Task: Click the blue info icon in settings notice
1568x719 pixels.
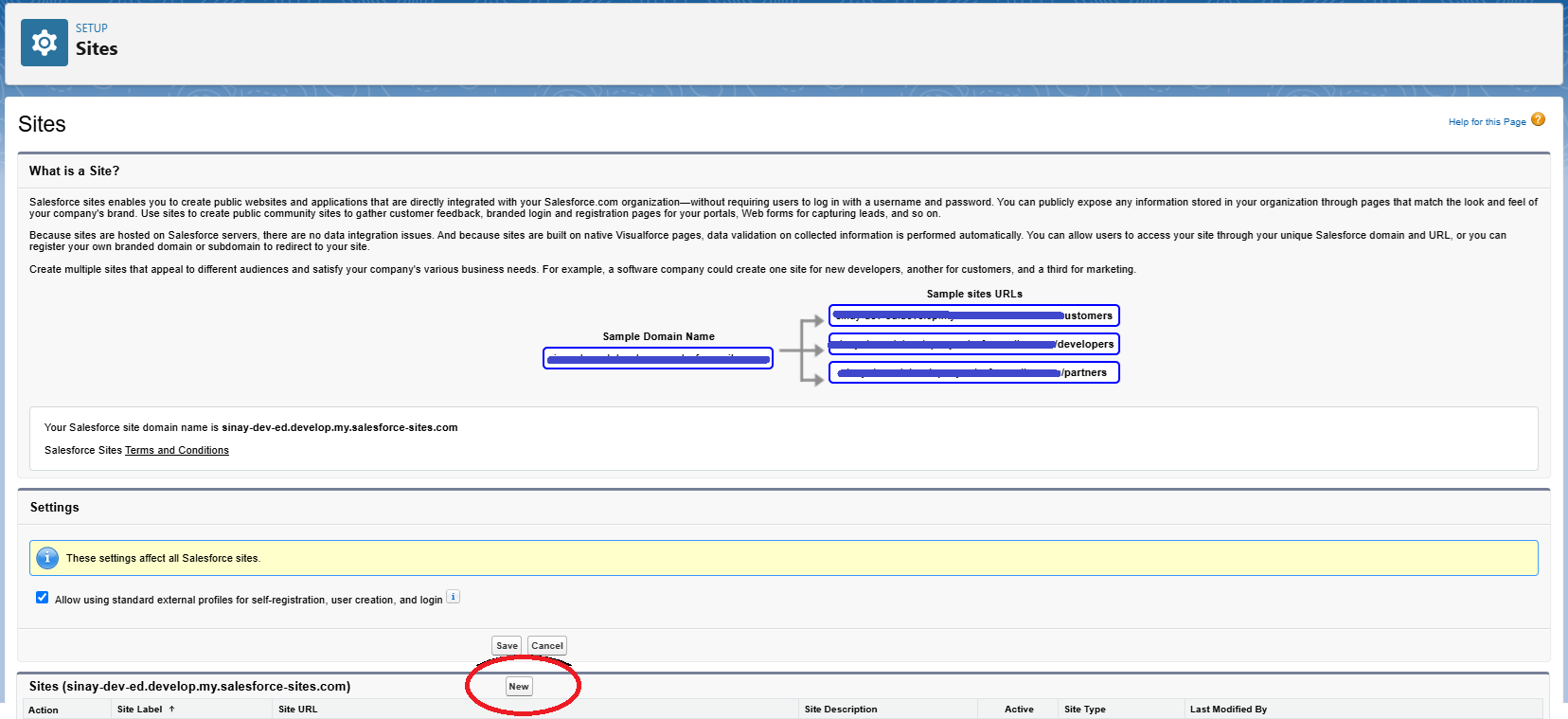Action: tap(47, 558)
